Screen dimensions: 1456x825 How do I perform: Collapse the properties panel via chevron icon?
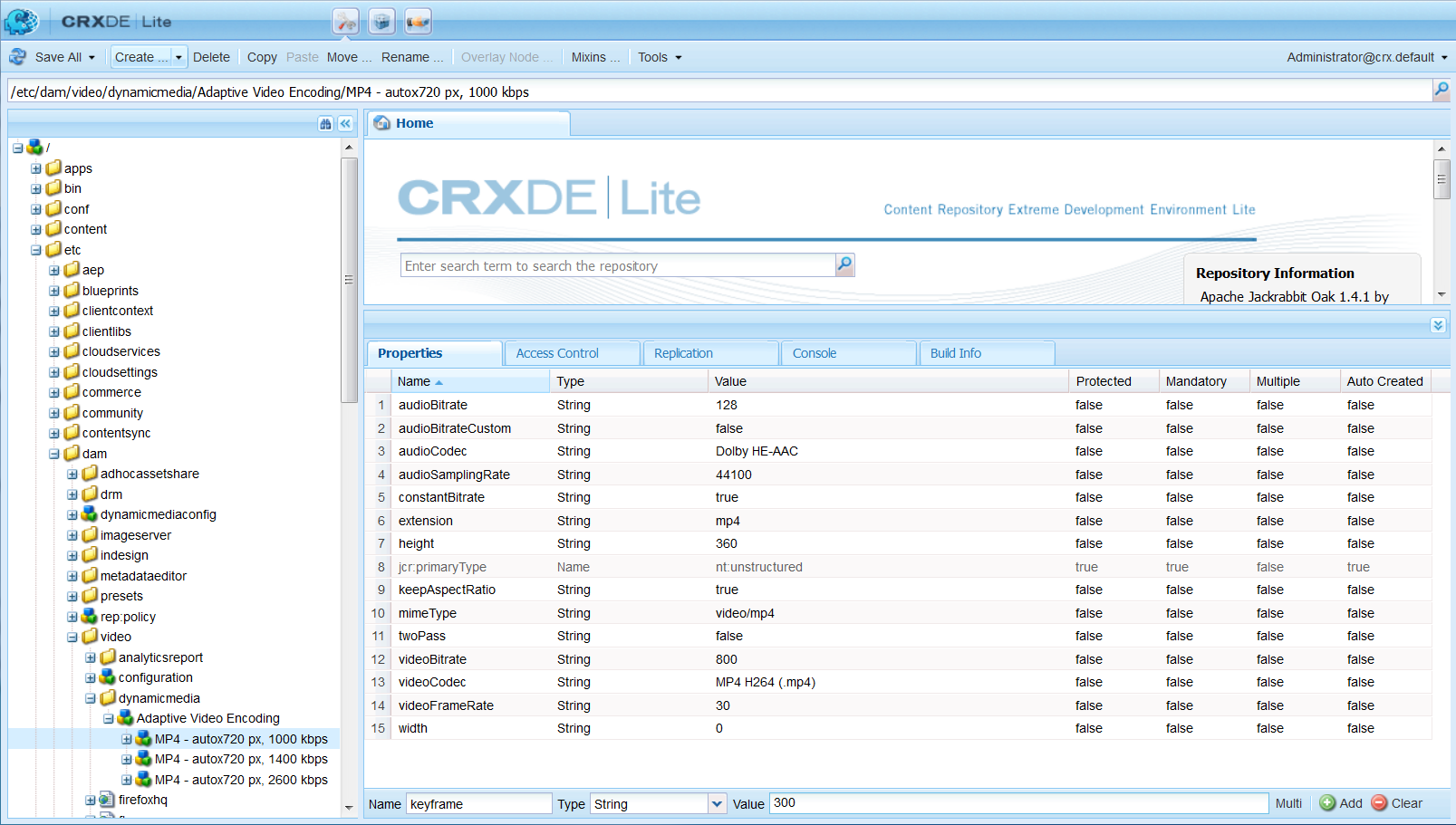[1438, 325]
